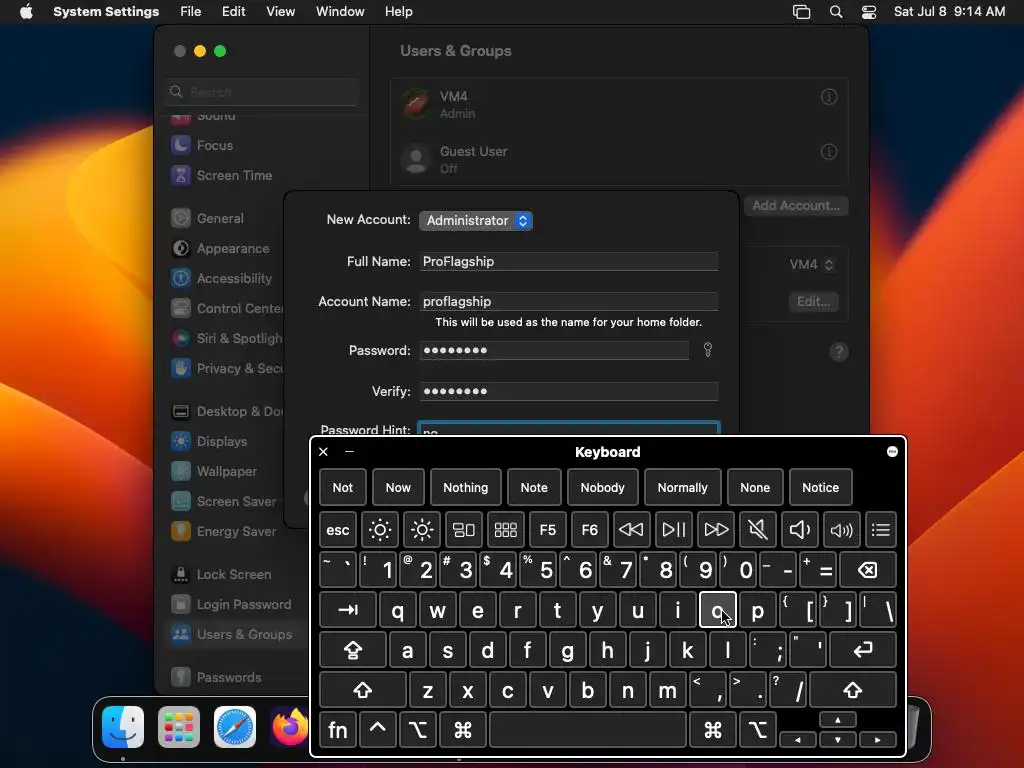Open the New Account type dropdown
This screenshot has height=768, width=1024.
tap(476, 221)
